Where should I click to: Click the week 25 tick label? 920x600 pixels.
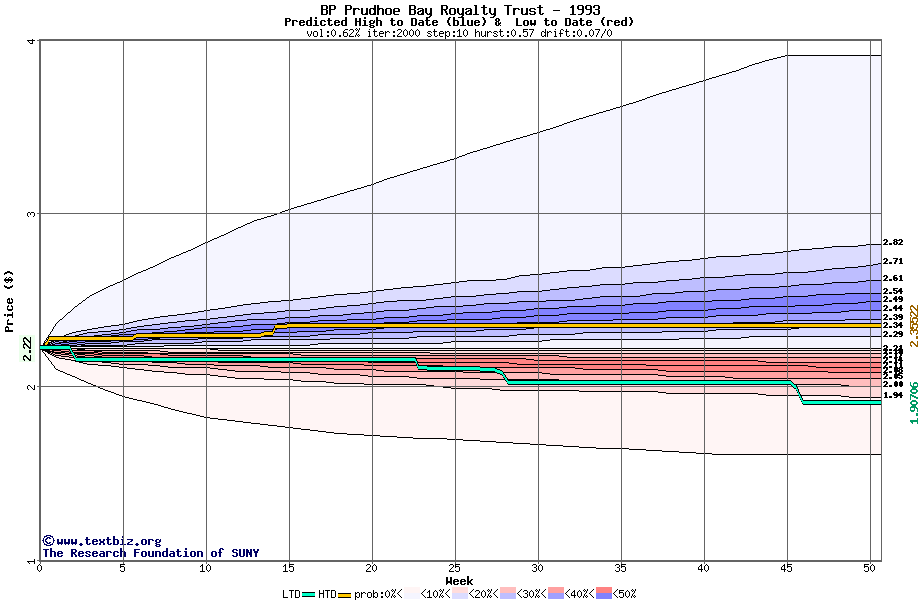[x=455, y=568]
